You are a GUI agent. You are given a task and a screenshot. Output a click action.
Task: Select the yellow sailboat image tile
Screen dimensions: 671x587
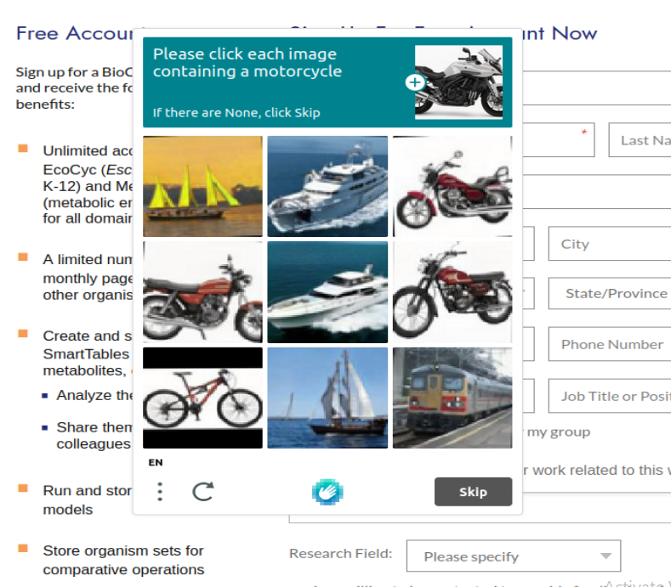pyautogui.click(x=203, y=187)
